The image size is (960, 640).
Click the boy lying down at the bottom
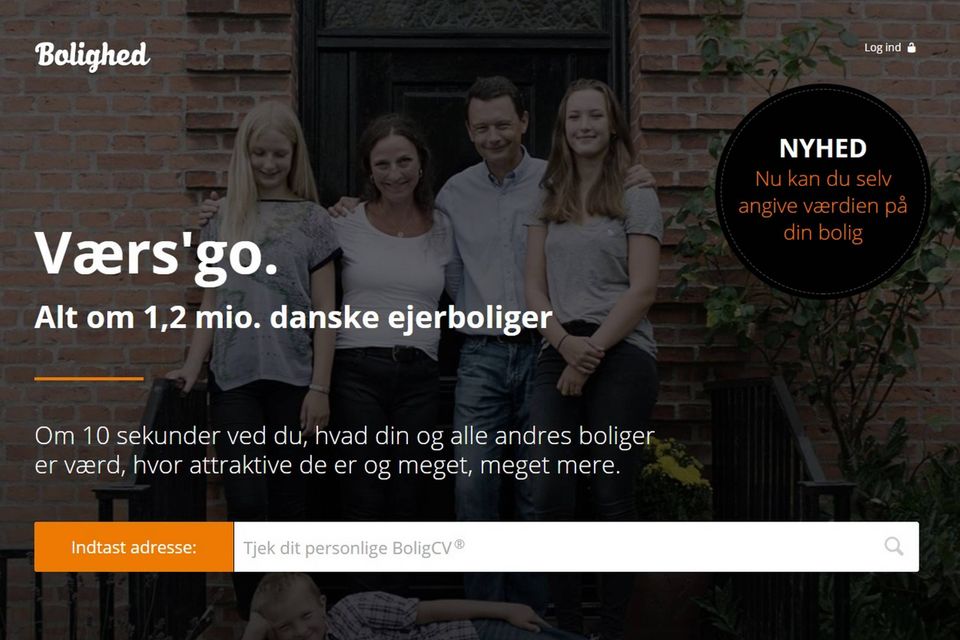click(392, 608)
